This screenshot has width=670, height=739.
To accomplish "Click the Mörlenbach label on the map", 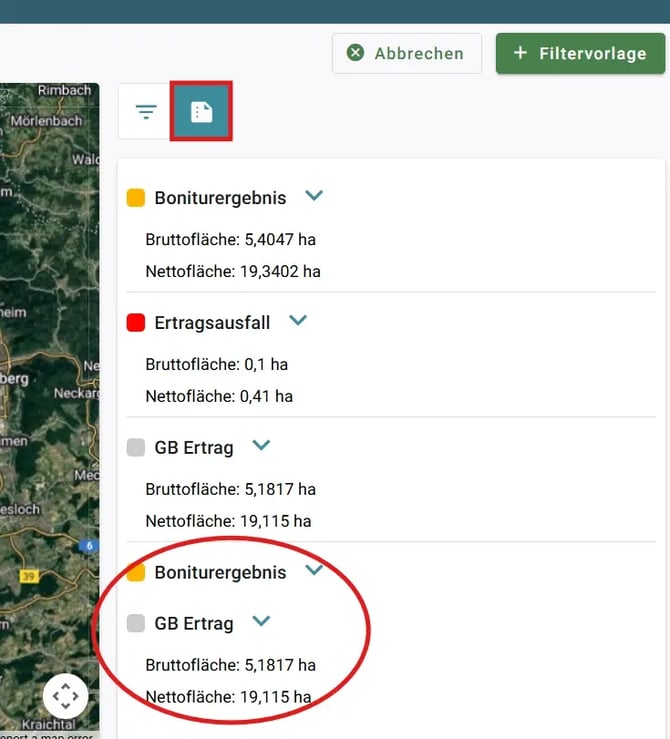I will [x=46, y=121].
